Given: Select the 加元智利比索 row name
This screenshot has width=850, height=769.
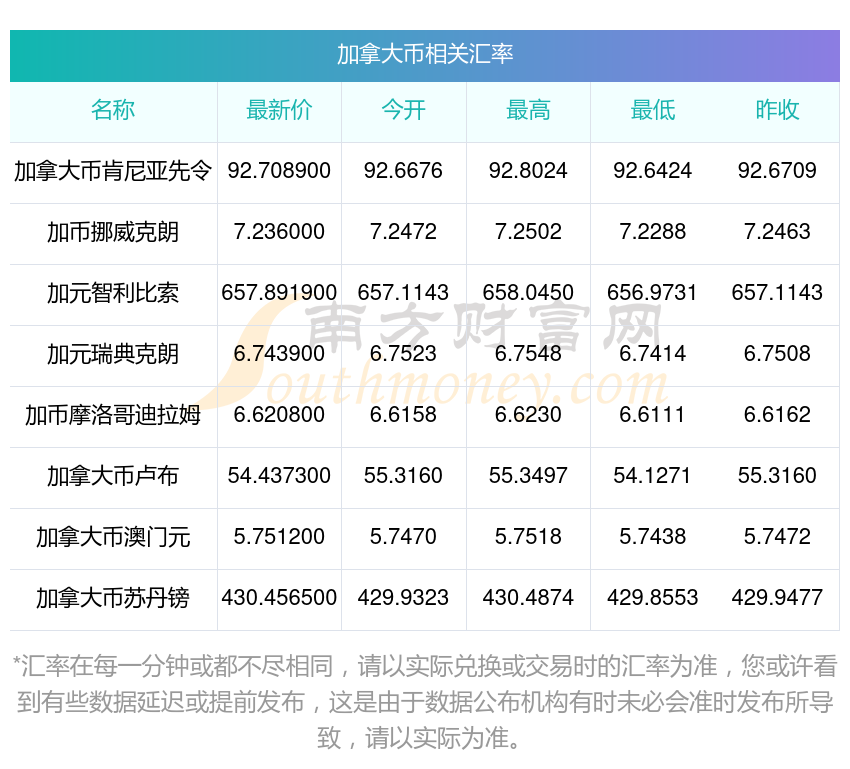Looking at the screenshot, I should pos(113,293).
